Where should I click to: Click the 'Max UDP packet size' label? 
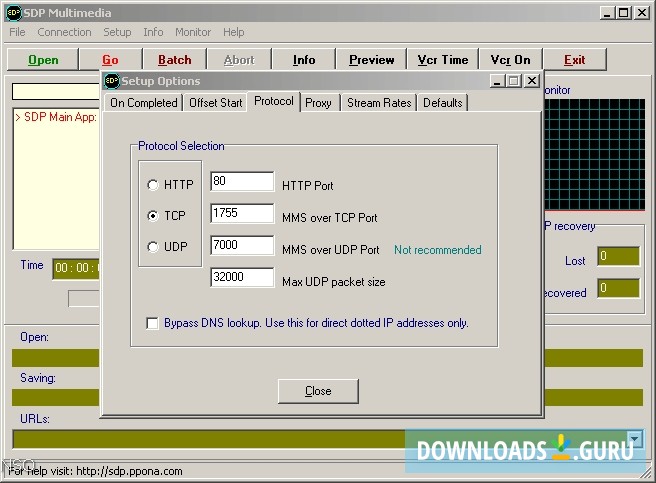click(x=333, y=282)
